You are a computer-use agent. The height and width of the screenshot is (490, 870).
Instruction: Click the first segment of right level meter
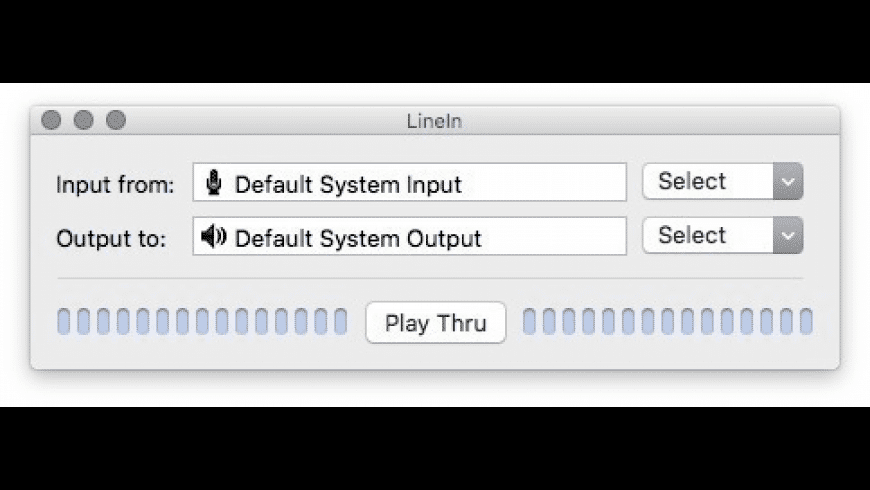tap(529, 321)
